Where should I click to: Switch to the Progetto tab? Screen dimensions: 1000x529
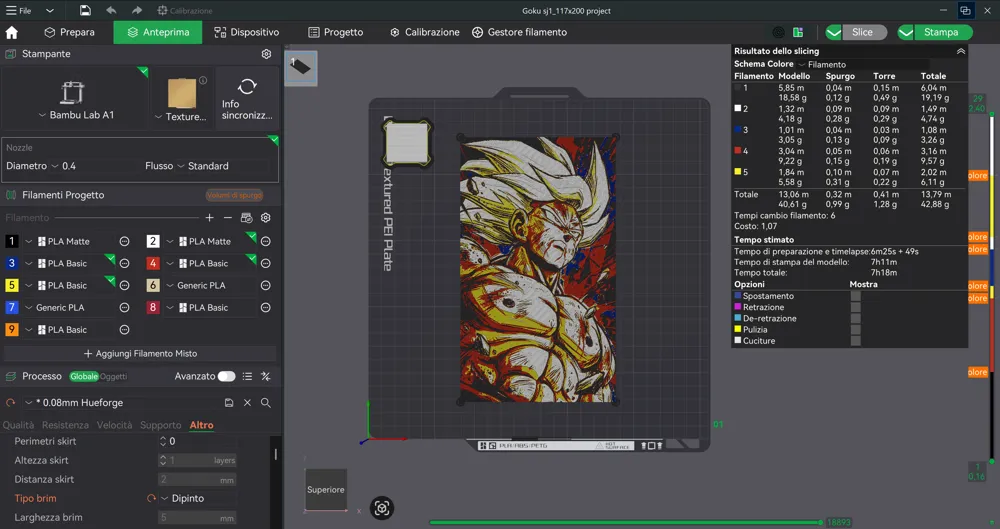[335, 33]
